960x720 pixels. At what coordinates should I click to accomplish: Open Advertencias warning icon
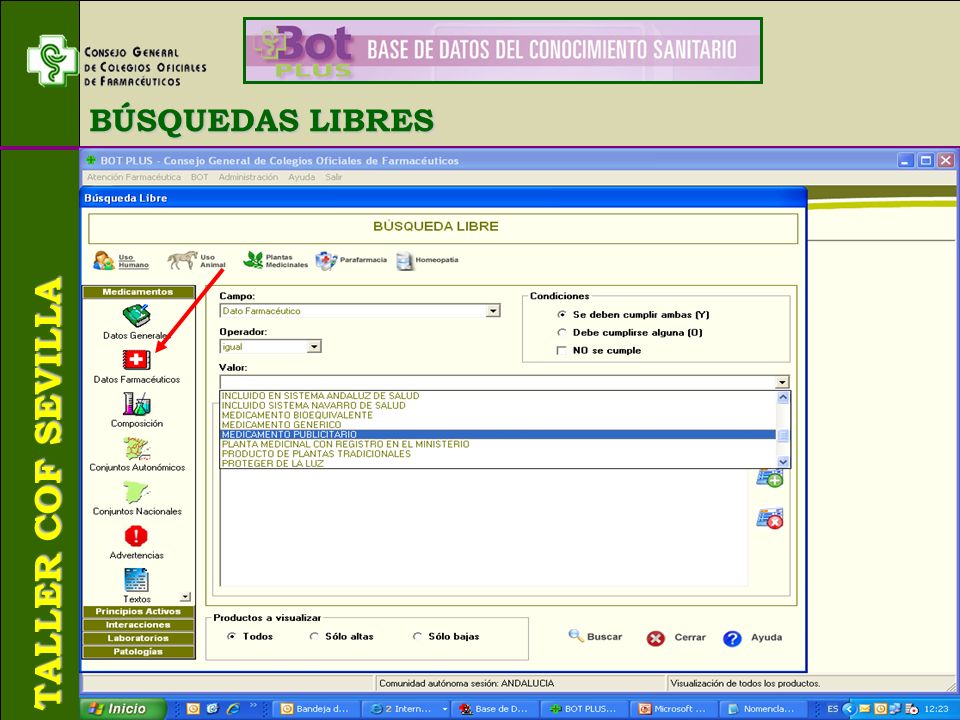tap(136, 536)
